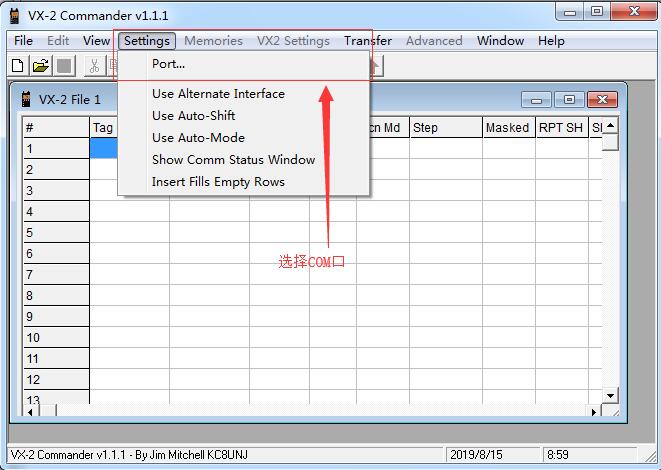Choose Port... from Settings menu
The width and height of the screenshot is (661, 470).
[168, 64]
